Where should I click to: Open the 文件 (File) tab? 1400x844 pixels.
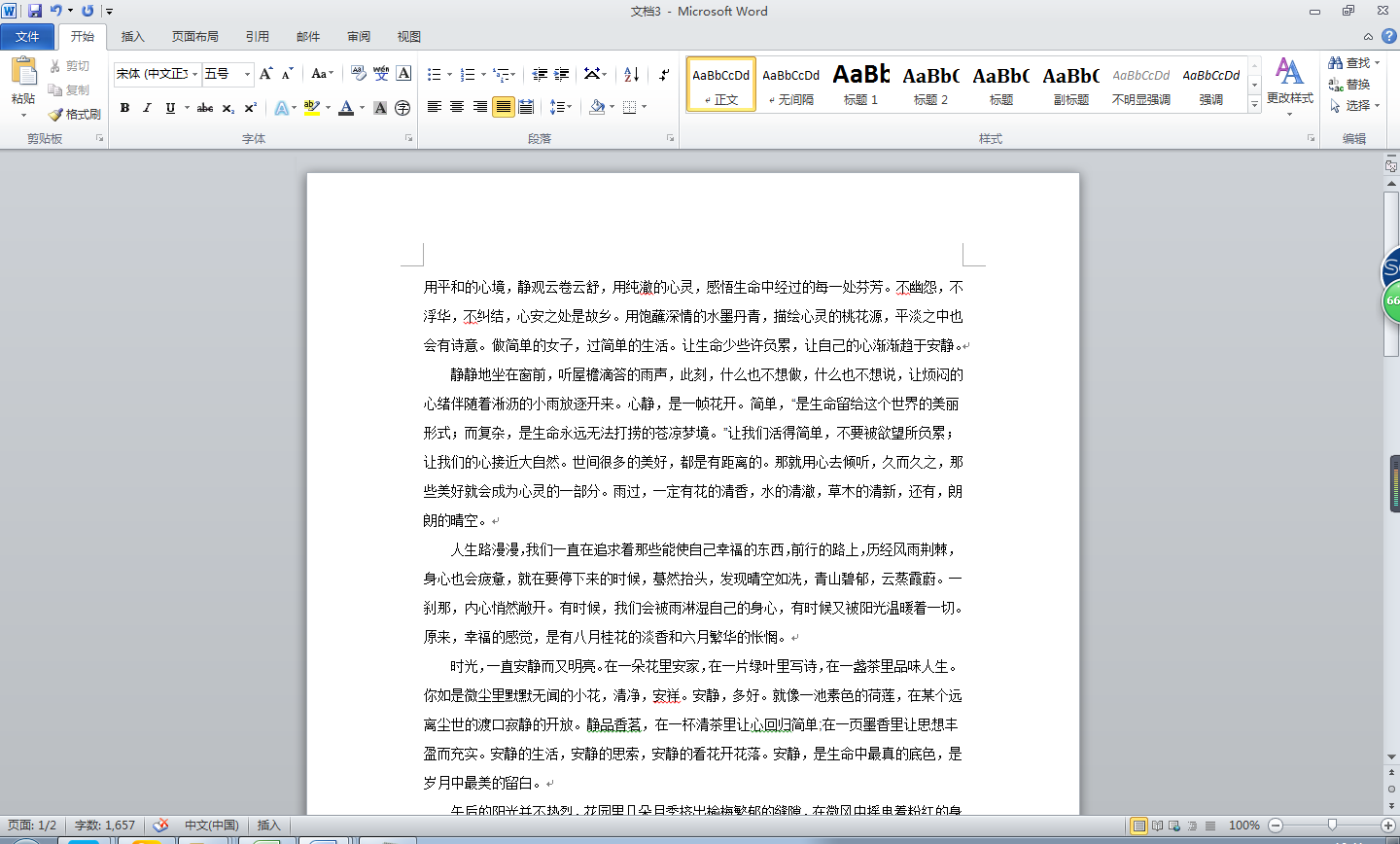coord(27,37)
